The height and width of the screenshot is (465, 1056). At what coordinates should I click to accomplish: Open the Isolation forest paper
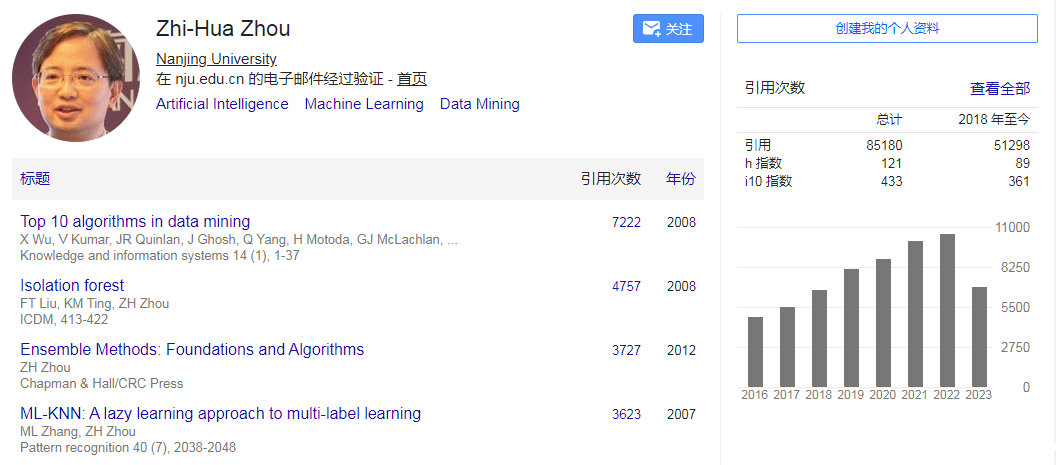(72, 286)
